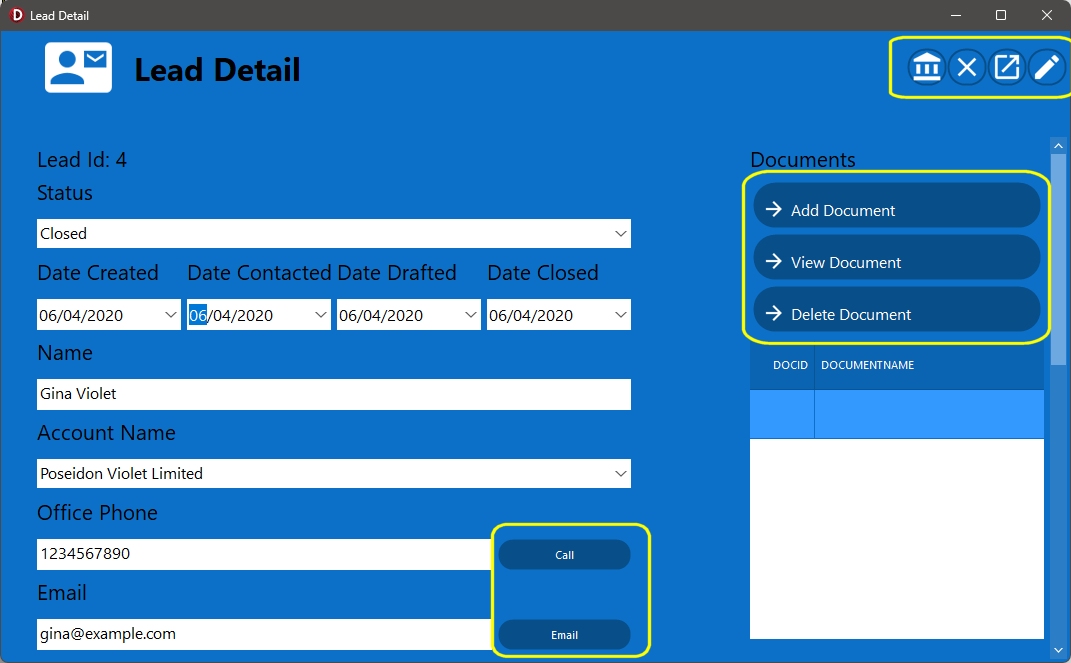Select the pencil edit icon
Screen dimensions: 1071x663
[1046, 67]
